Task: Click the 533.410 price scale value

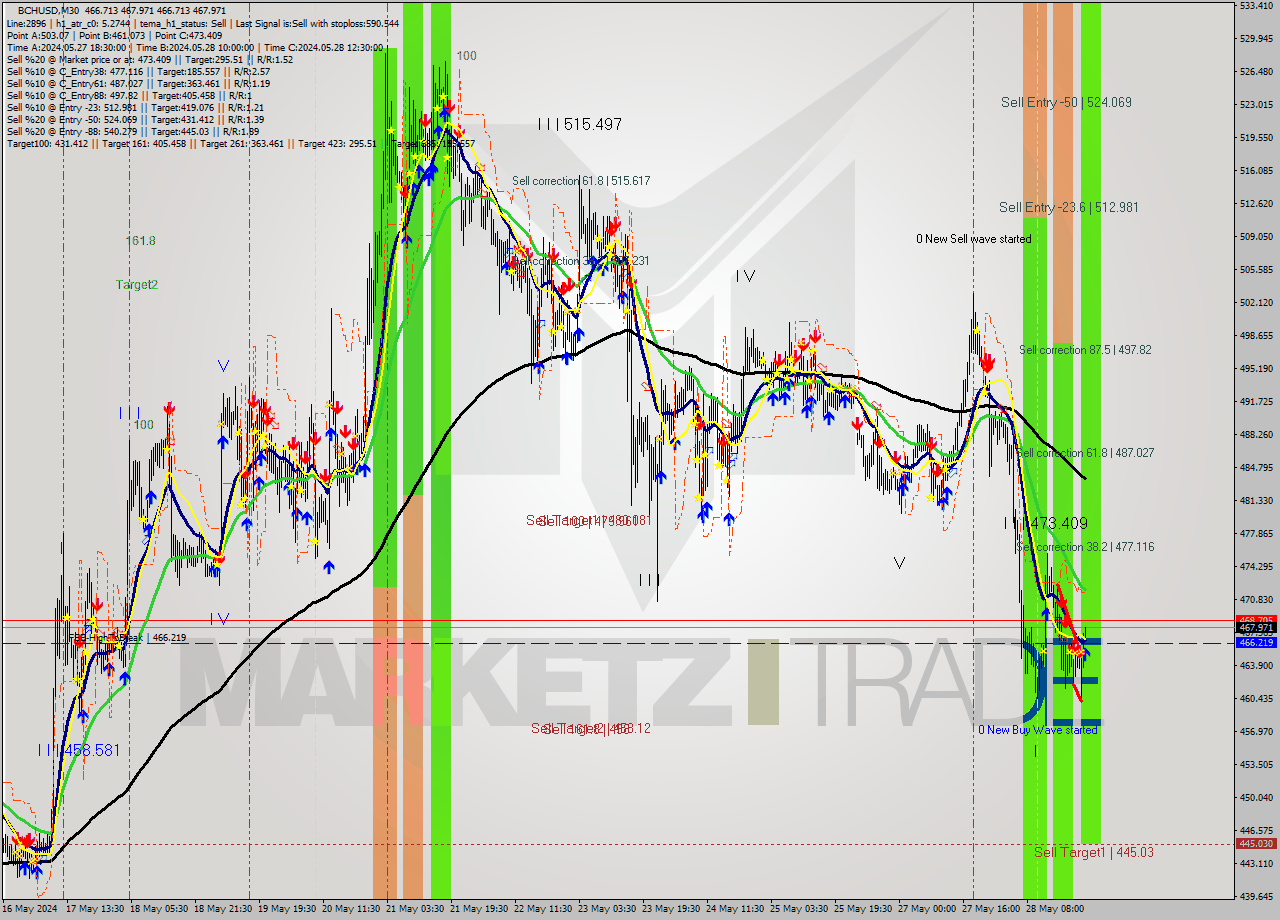Action: click(x=1256, y=6)
